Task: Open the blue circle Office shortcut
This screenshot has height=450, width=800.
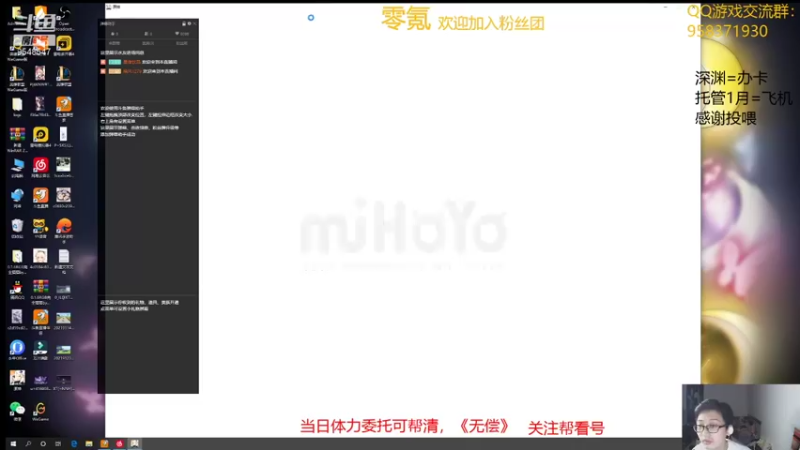Action: tap(17, 350)
